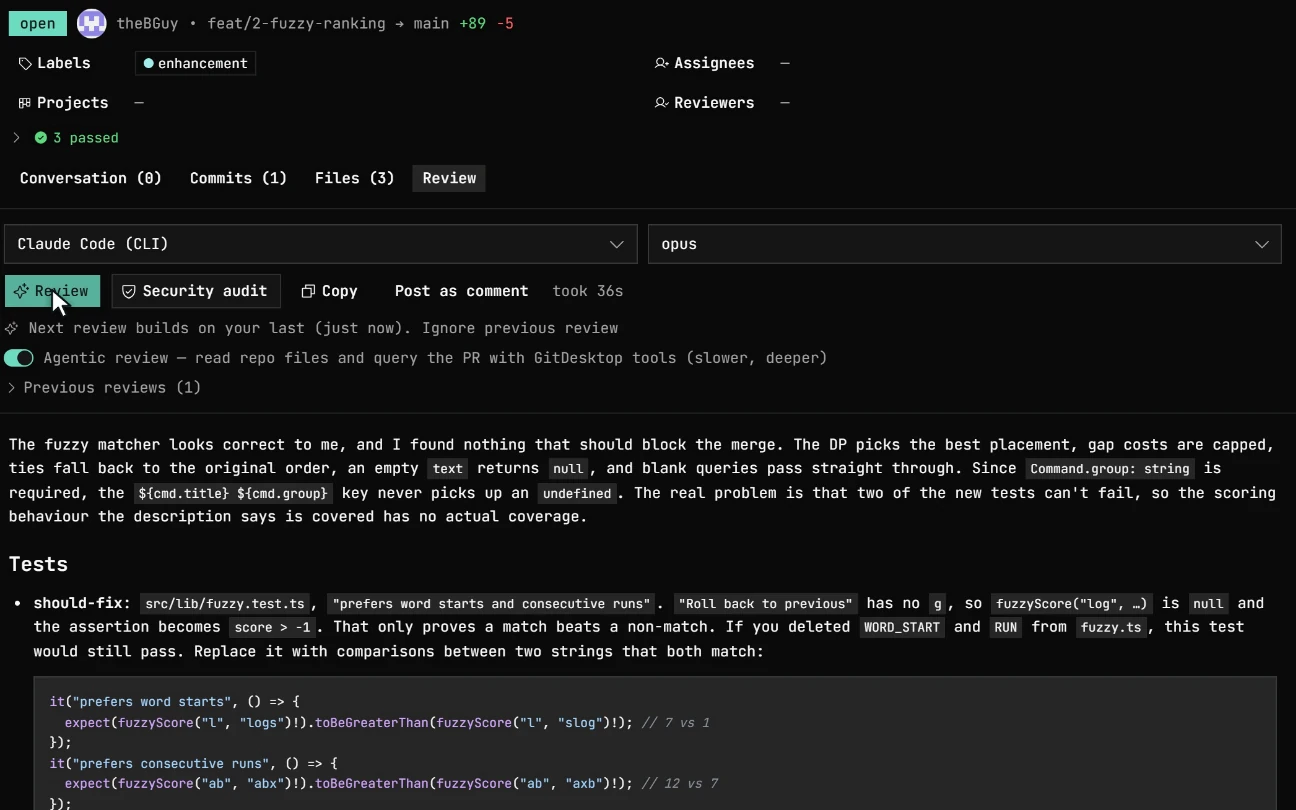The image size is (1296, 810).
Task: Click the Ignore previous review link
Action: 520,328
